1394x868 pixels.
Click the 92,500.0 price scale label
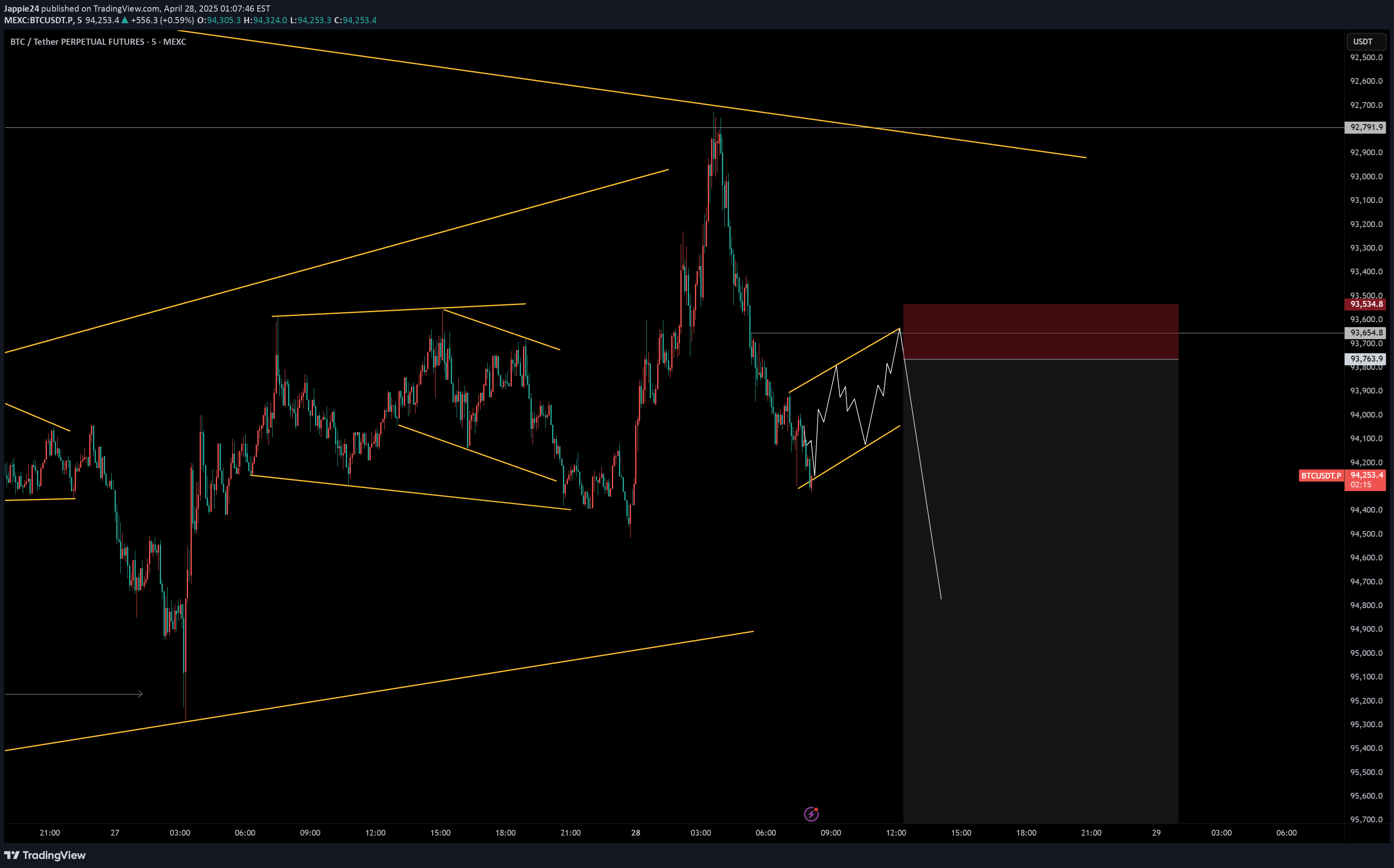click(1366, 57)
